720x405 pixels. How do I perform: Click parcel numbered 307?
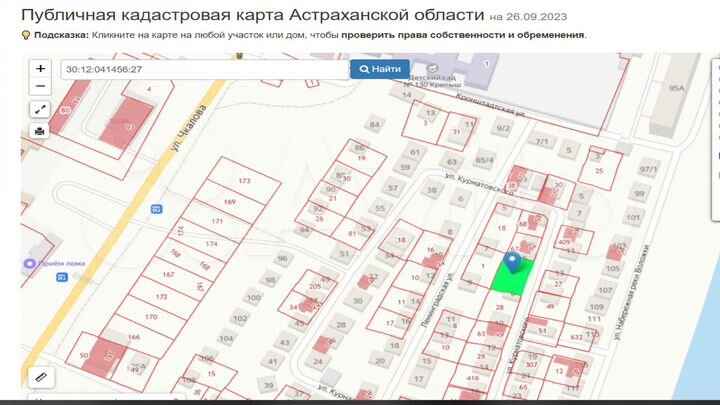(x=531, y=365)
